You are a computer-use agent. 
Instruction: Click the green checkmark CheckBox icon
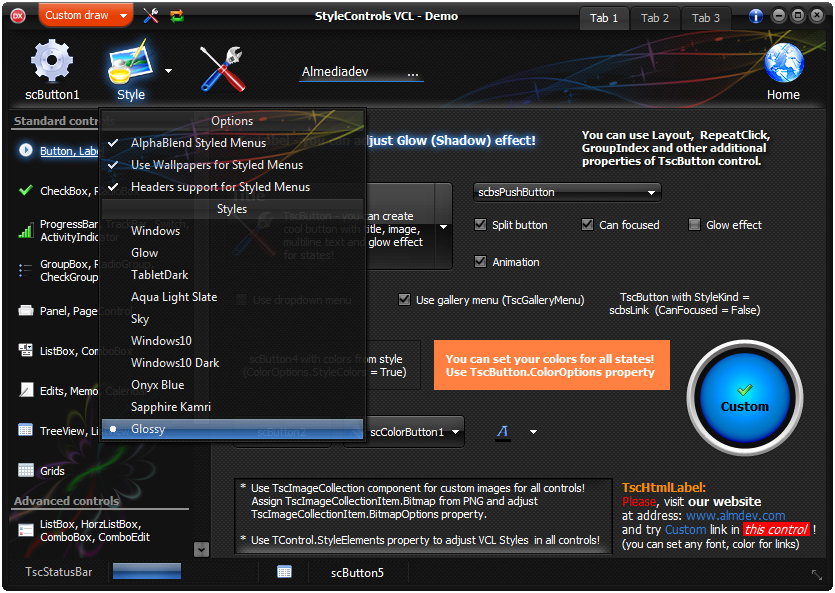25,190
